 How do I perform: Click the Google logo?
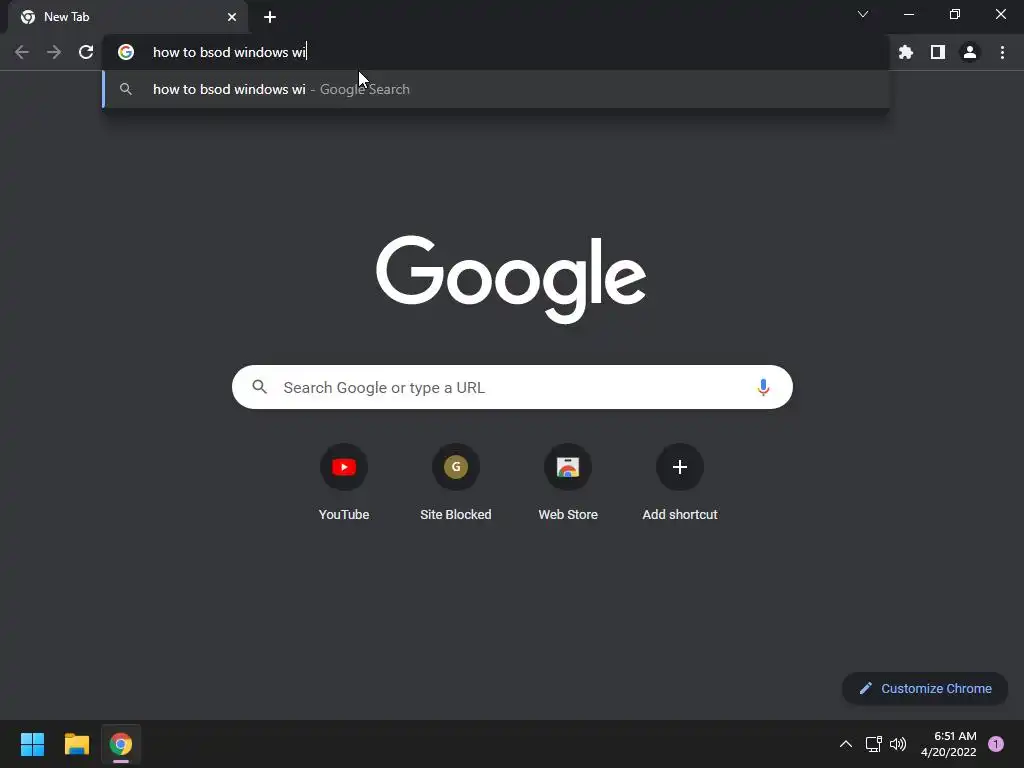click(511, 280)
